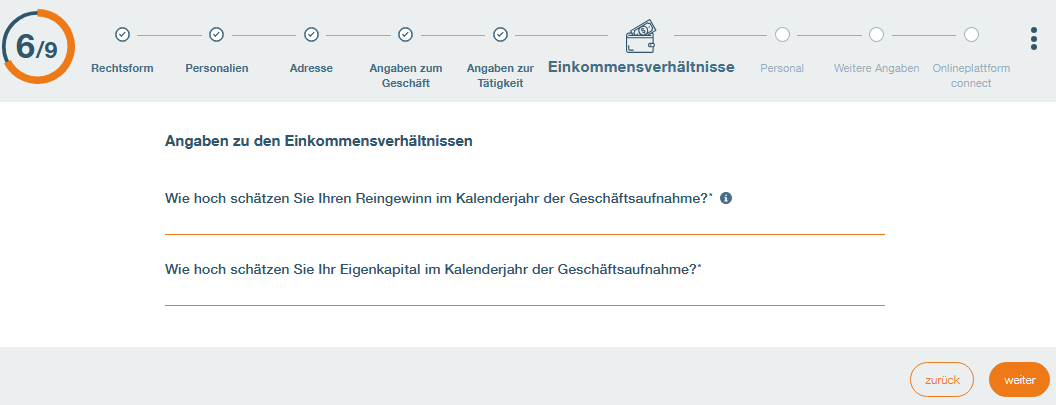Click the Angaben zur Tätigkeit checkmark icon
Viewport: 1056px width, 405px height.
(x=500, y=35)
